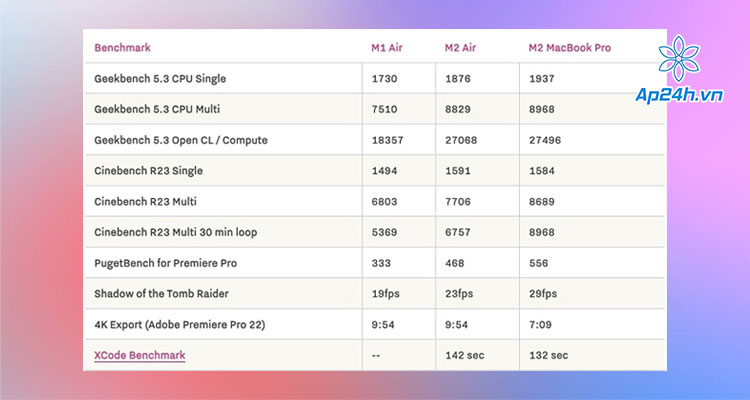Select PugetBench score 556
750x400 pixels.
[x=539, y=263]
